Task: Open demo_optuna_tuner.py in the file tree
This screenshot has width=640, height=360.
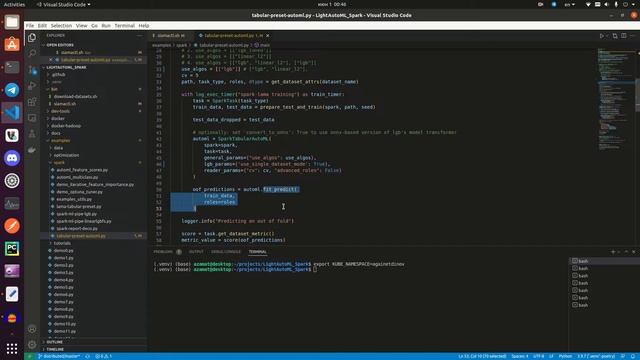Action: (x=79, y=192)
